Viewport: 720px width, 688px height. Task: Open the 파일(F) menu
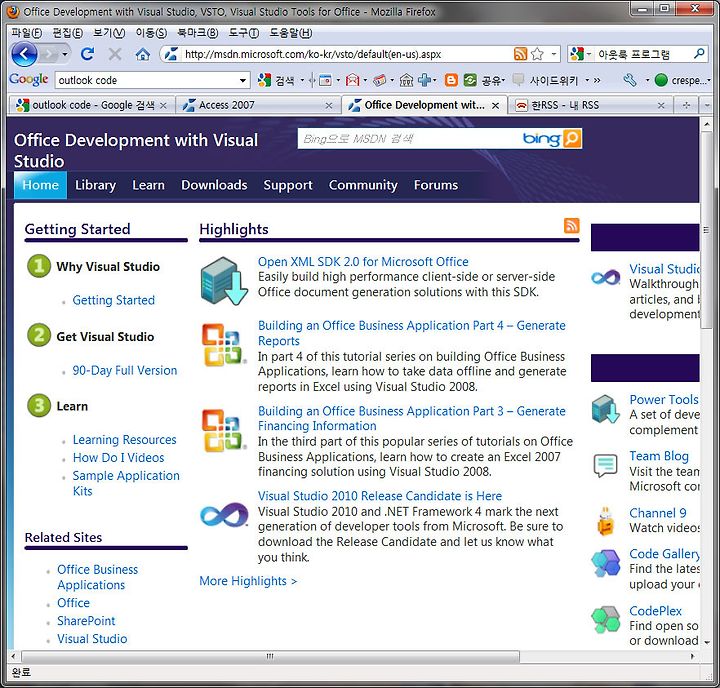(26, 33)
